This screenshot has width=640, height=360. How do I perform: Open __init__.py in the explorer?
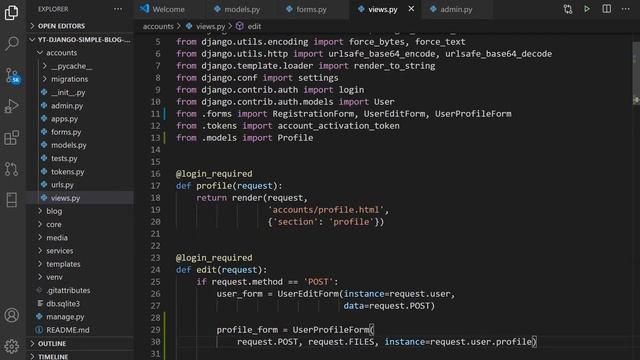80,92
